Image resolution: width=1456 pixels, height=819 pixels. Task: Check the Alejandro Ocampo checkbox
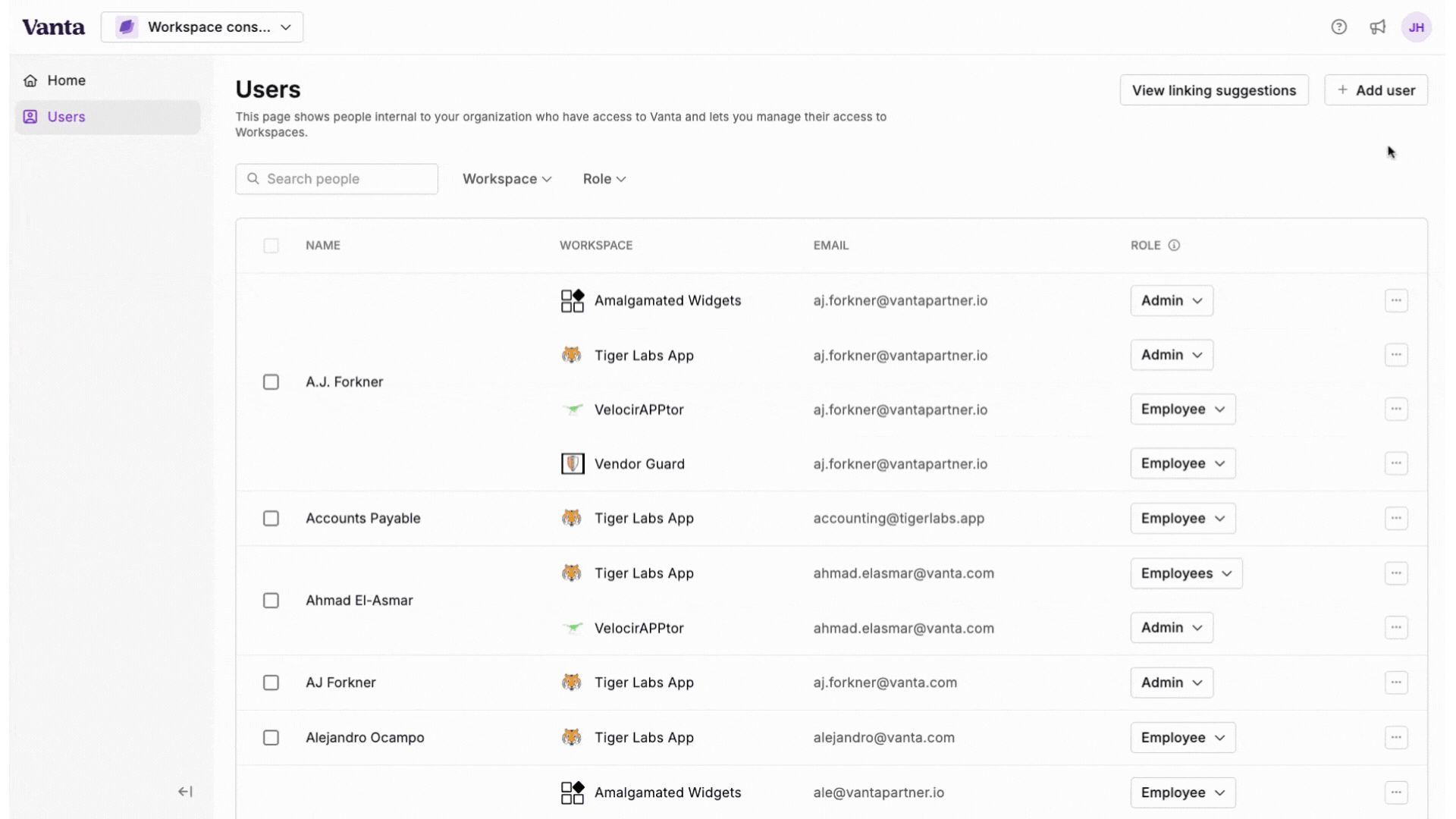click(271, 738)
